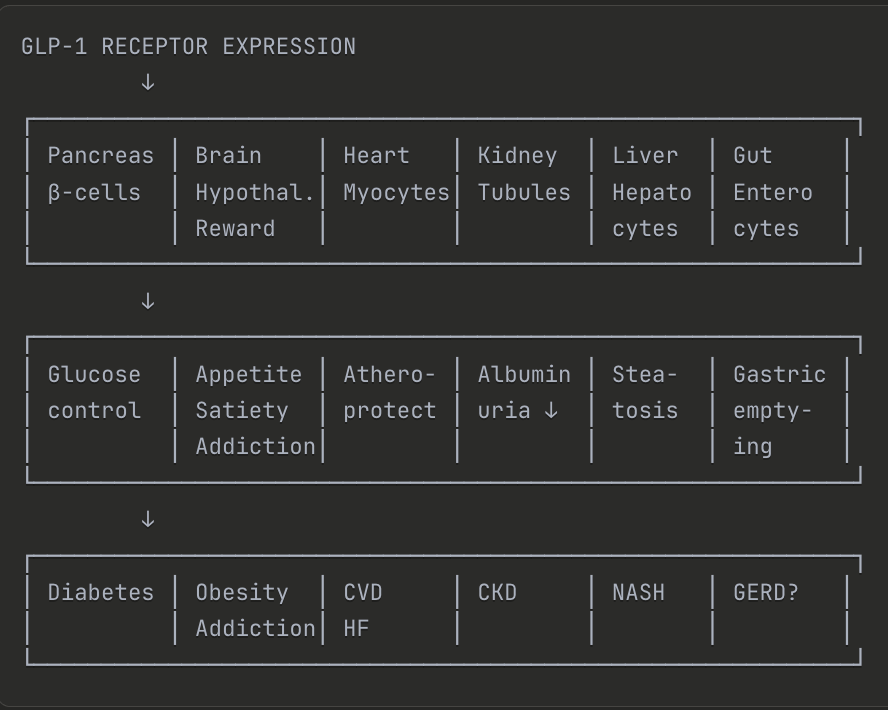Click the Gastric label
The width and height of the screenshot is (888, 710).
779,374
